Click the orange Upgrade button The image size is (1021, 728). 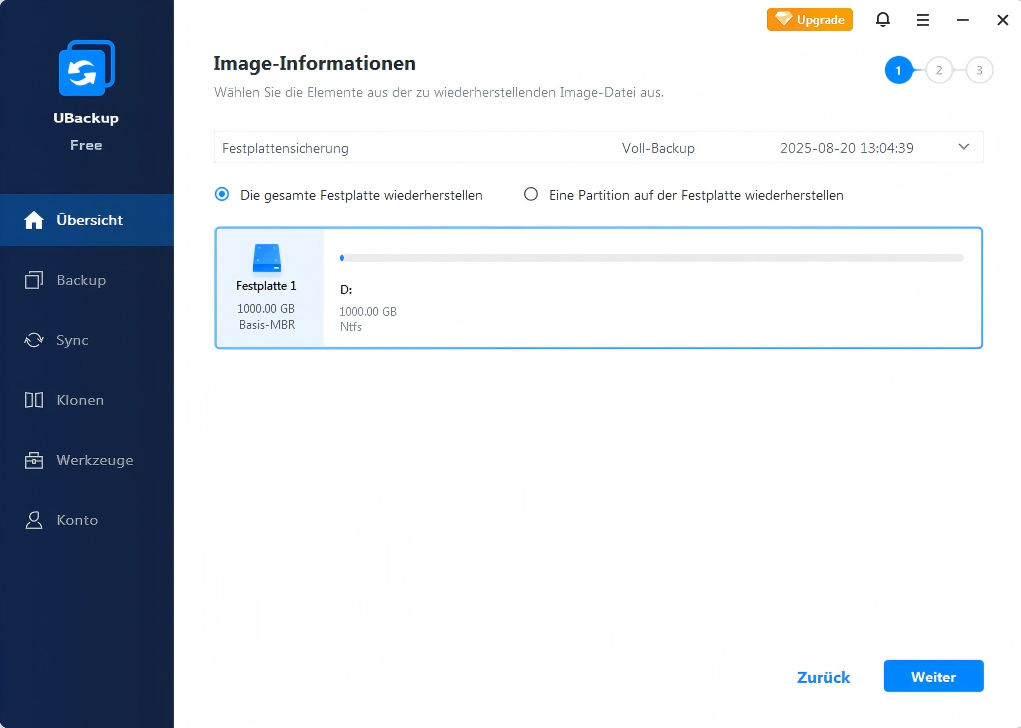(x=809, y=19)
